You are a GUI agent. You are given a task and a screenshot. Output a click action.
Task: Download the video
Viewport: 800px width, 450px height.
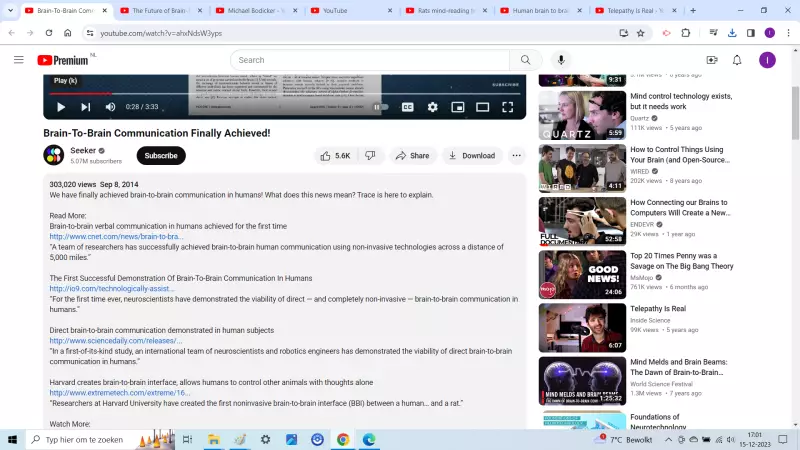[x=472, y=156]
